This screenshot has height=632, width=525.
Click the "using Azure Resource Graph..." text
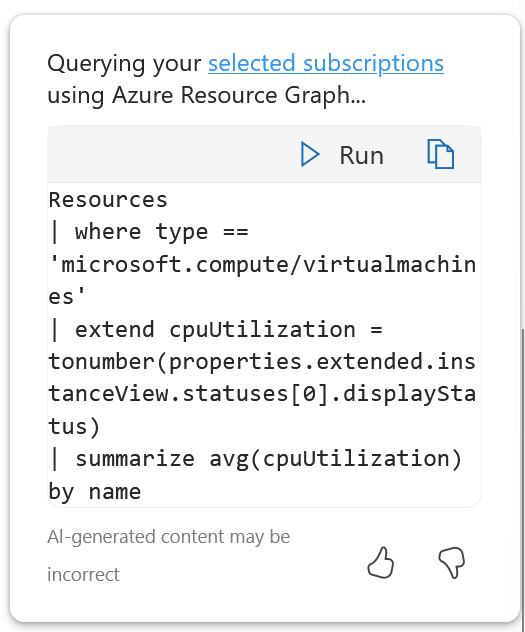coord(207,96)
